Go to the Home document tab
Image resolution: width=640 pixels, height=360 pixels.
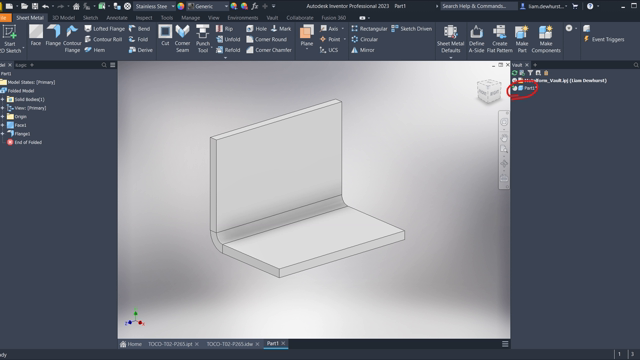131,344
